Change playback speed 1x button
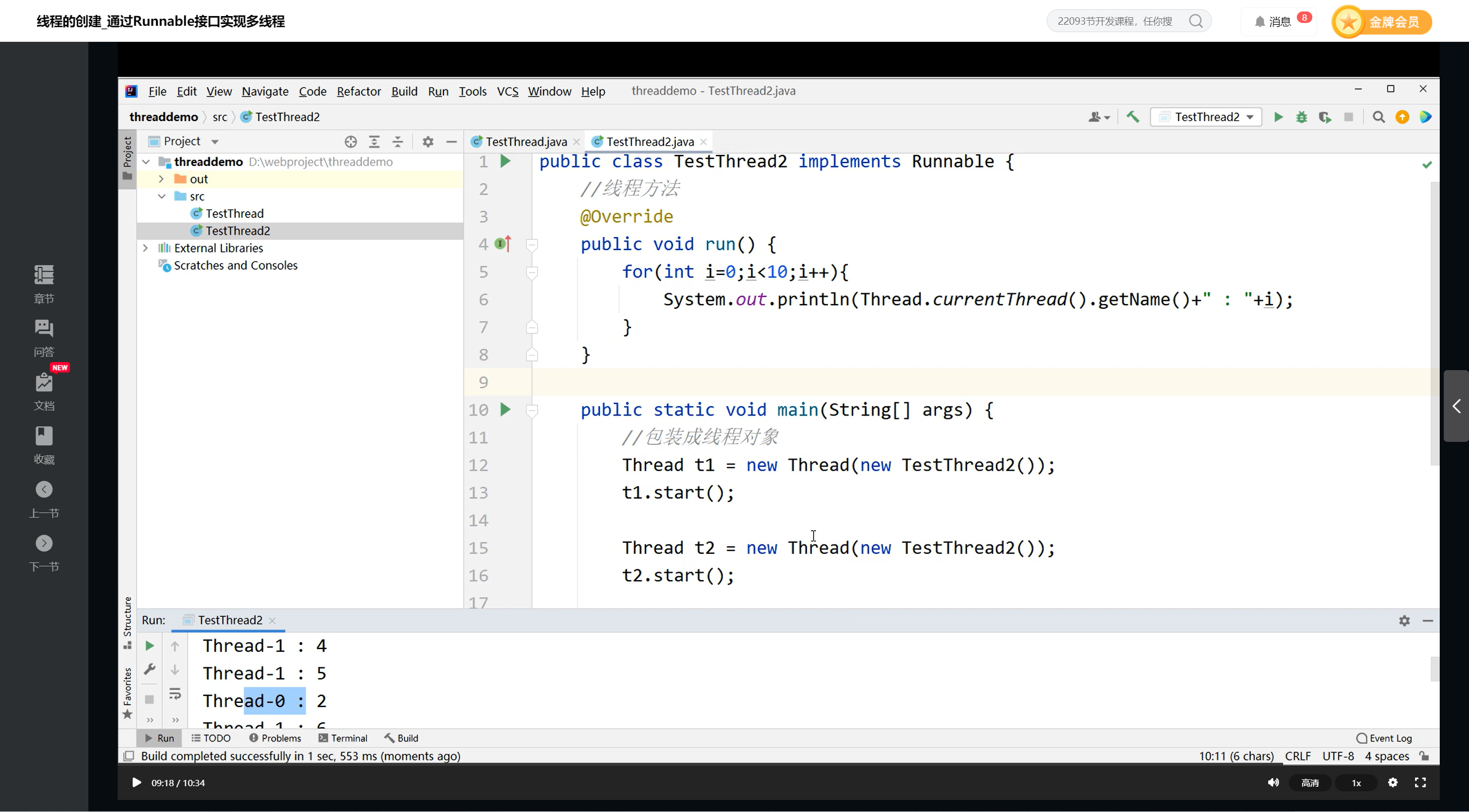1469x812 pixels. pos(1356,783)
